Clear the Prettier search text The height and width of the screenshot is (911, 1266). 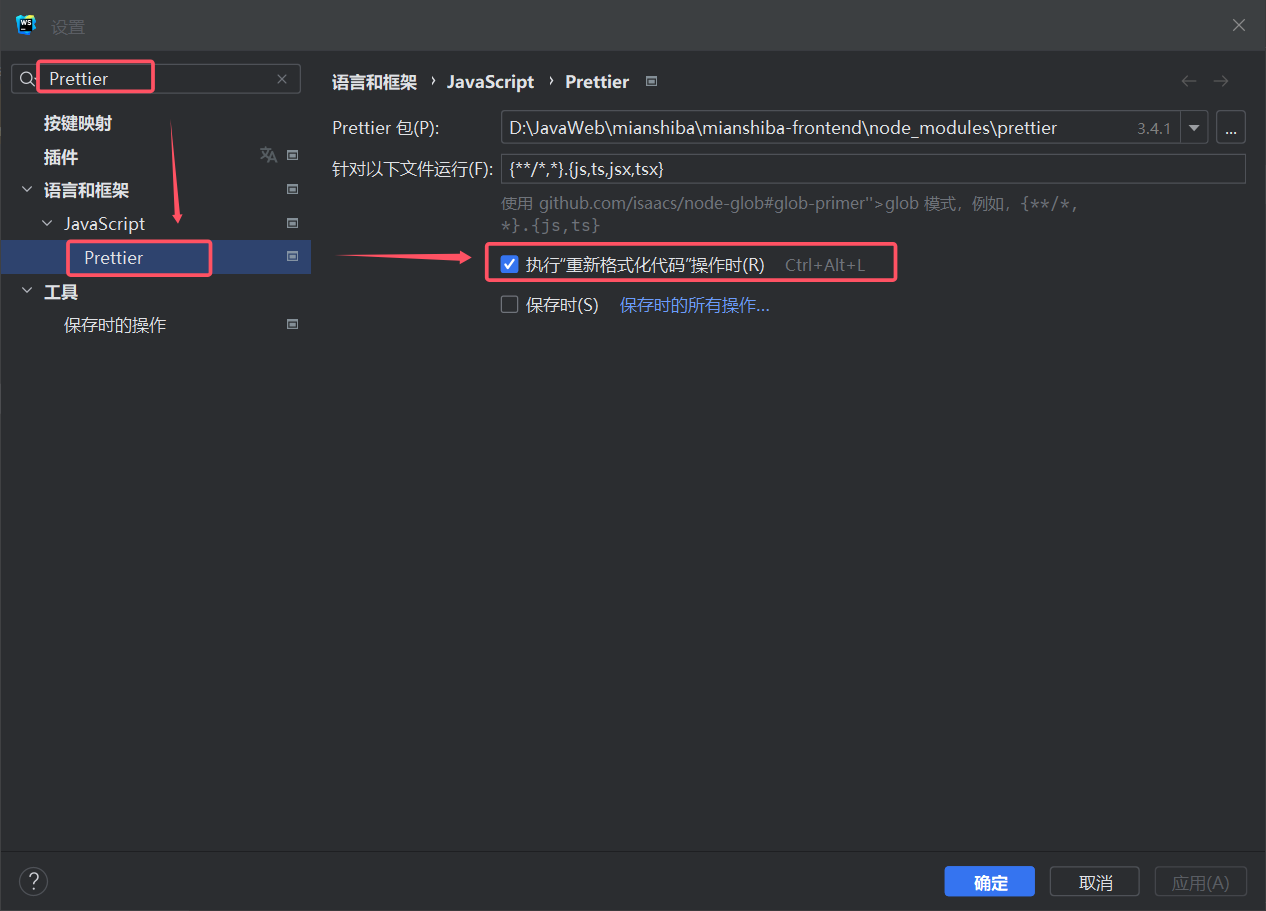282,79
